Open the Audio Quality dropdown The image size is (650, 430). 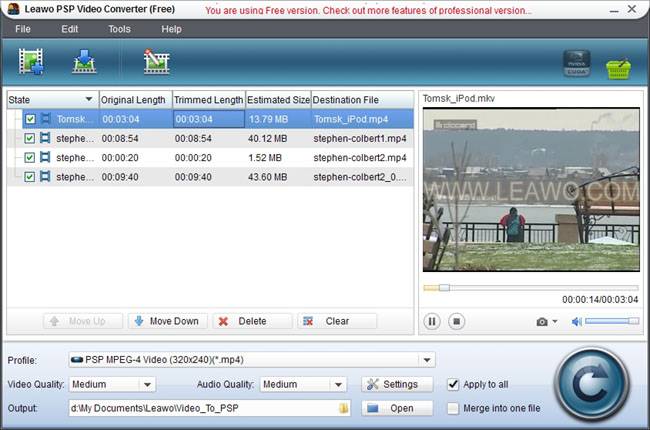pos(338,384)
